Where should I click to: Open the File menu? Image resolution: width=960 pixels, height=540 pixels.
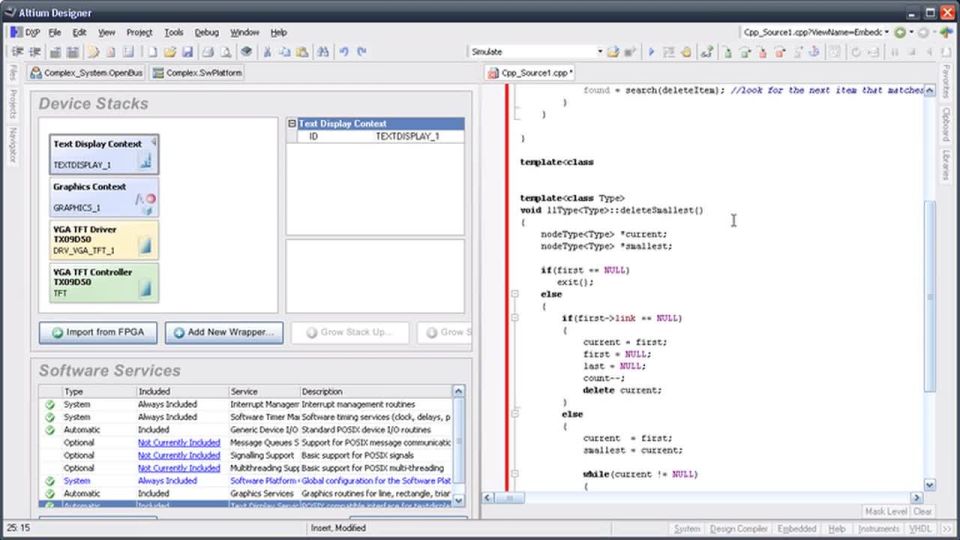55,32
